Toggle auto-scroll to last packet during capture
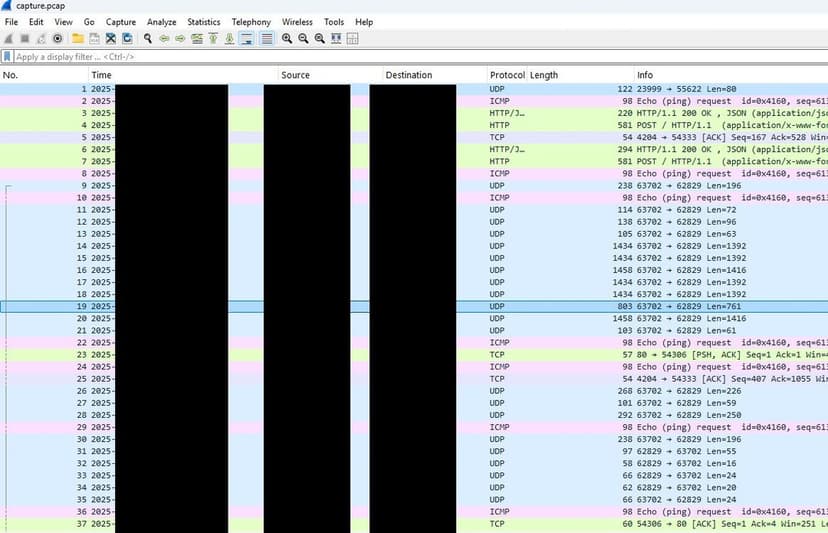The image size is (828, 533). pyautogui.click(x=247, y=39)
